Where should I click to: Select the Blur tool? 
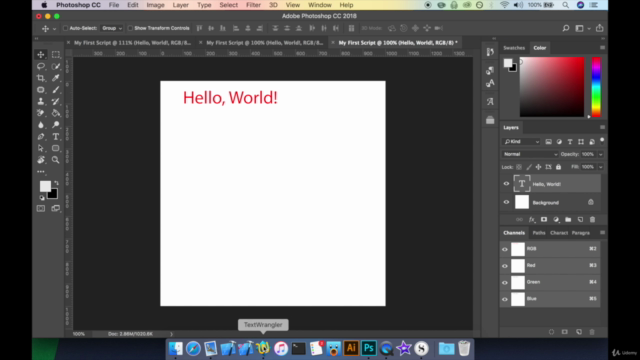41,125
